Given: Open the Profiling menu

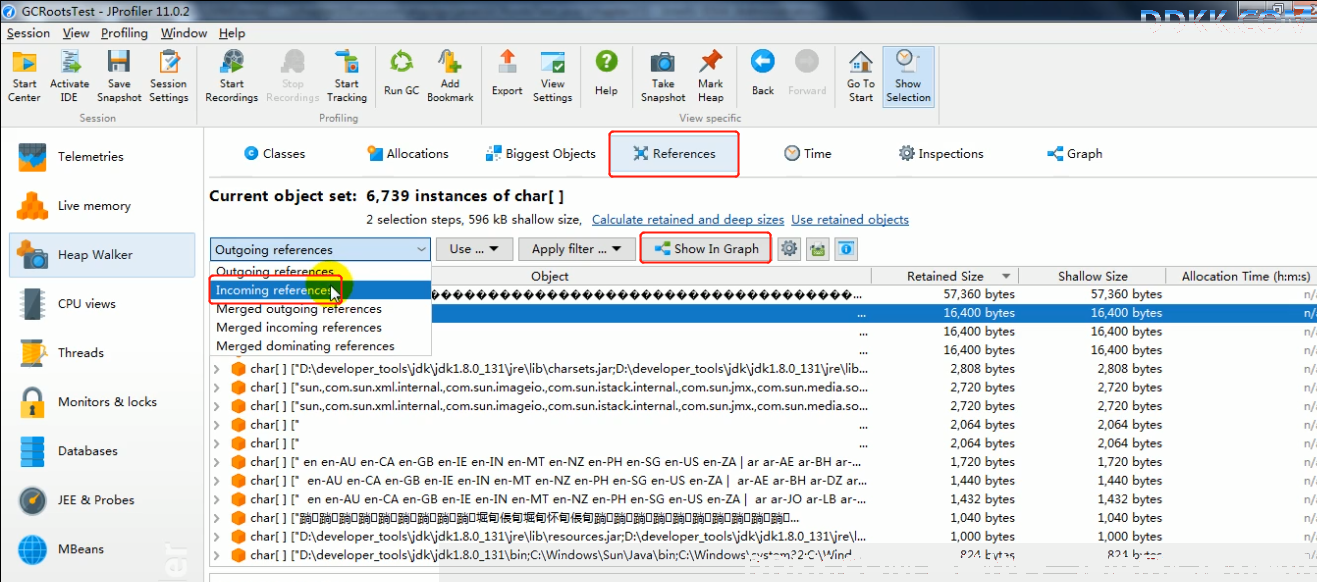Looking at the screenshot, I should coord(125,33).
